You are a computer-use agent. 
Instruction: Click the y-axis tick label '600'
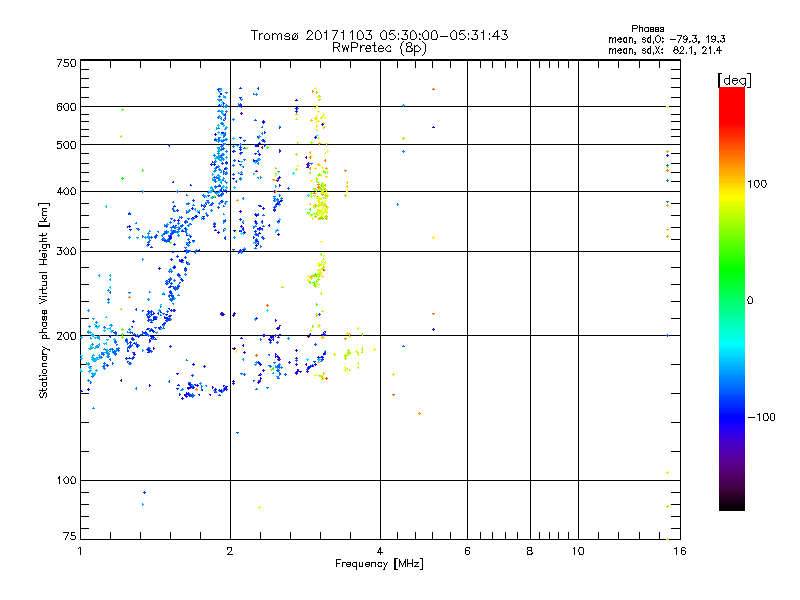[x=66, y=107]
